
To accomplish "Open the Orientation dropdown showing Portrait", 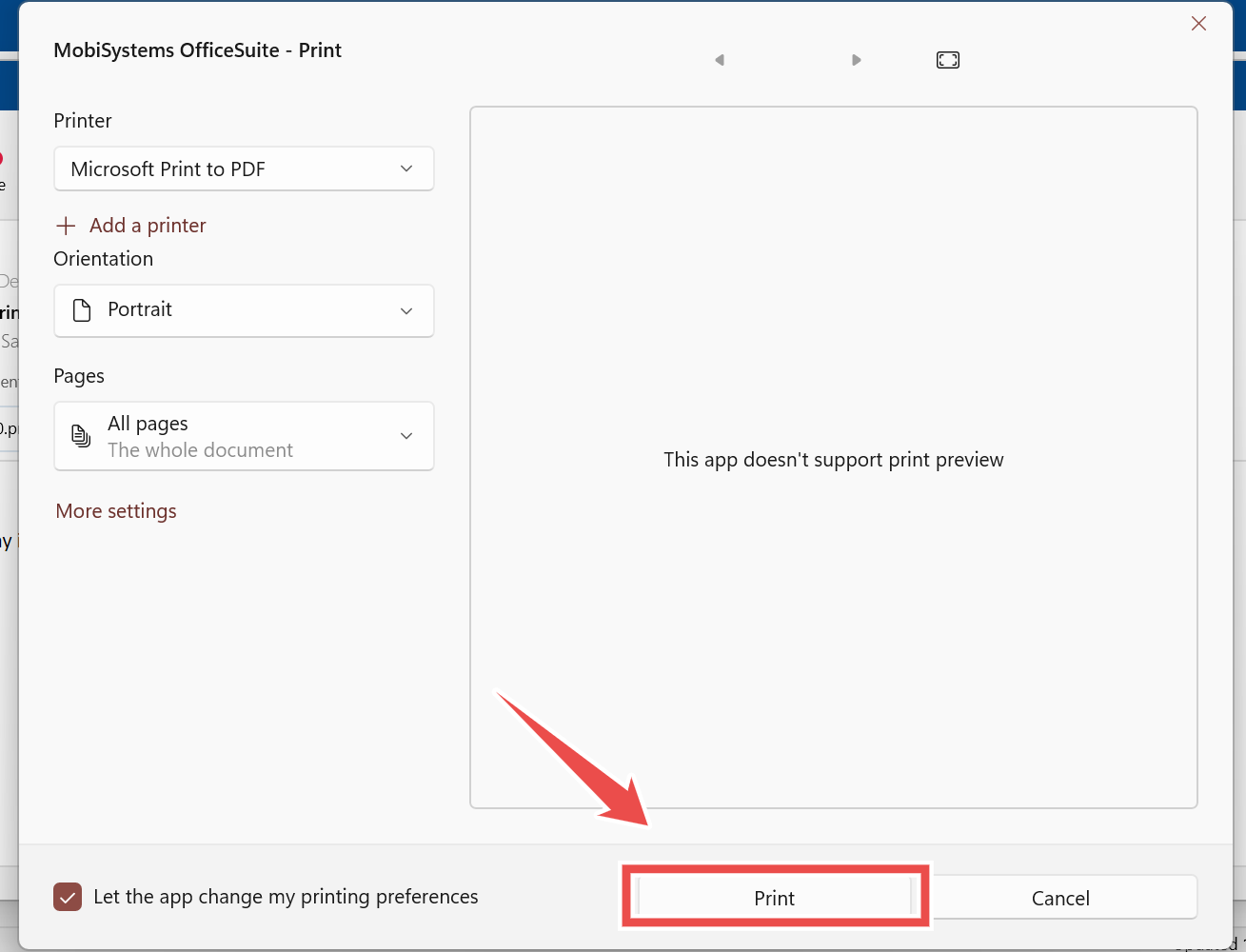I will point(244,310).
